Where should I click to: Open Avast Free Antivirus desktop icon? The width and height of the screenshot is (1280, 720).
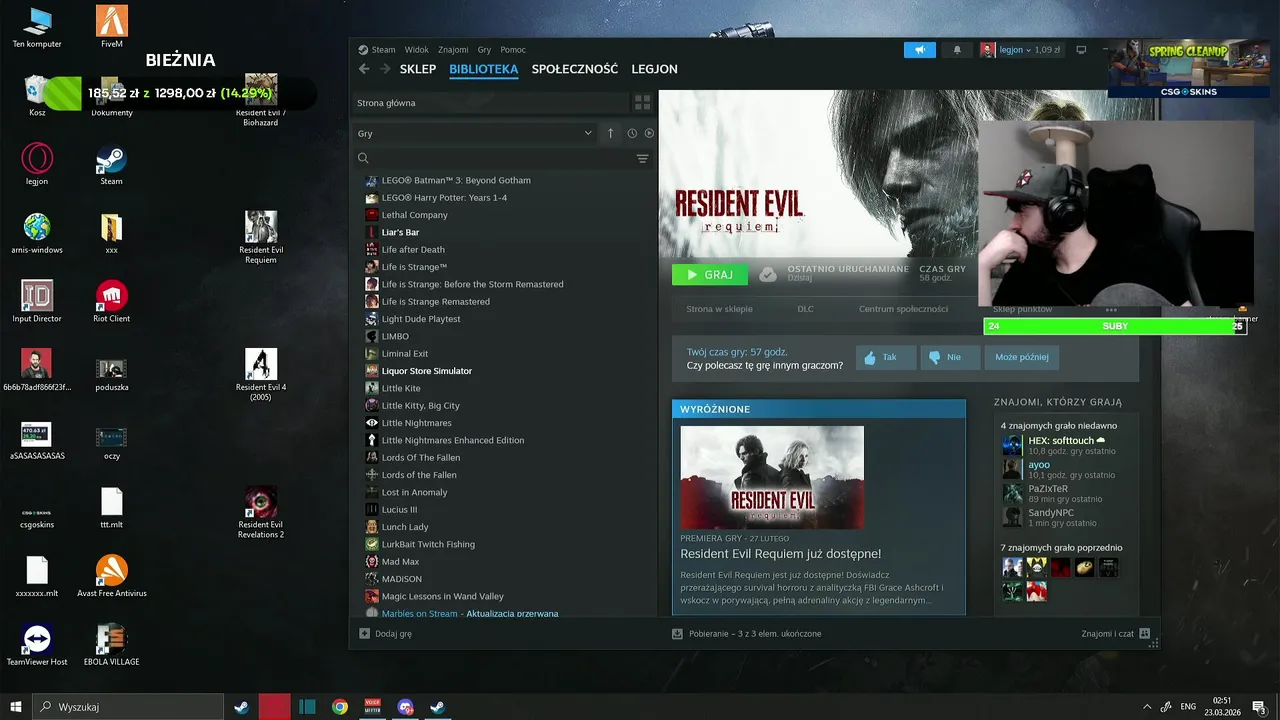click(112, 576)
